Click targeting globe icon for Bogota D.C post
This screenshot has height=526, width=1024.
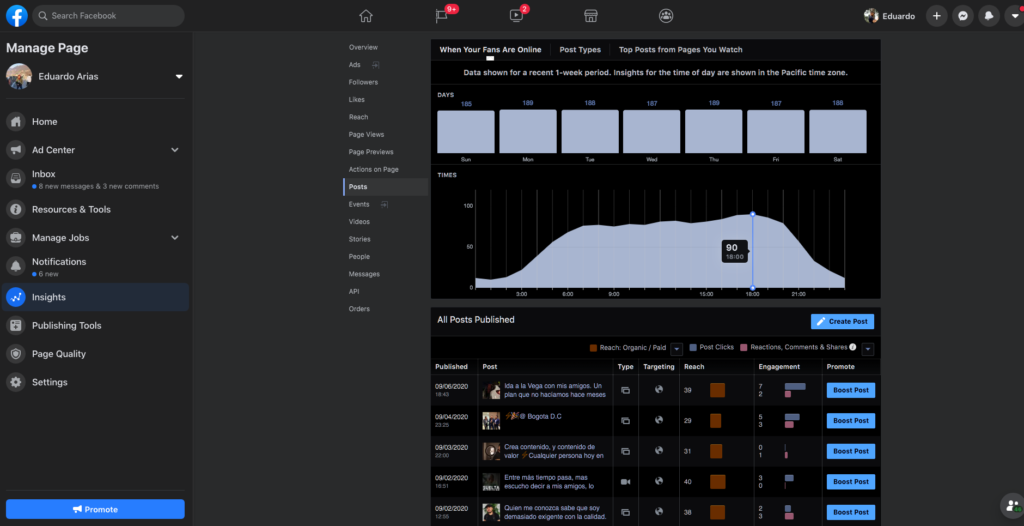tap(659, 420)
